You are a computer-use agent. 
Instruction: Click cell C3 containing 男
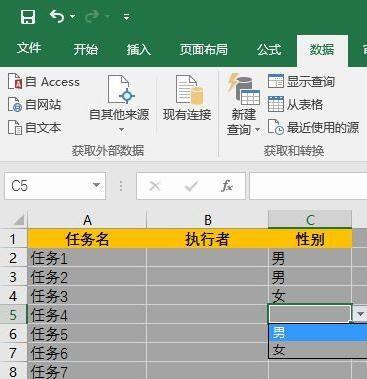pyautogui.click(x=310, y=277)
